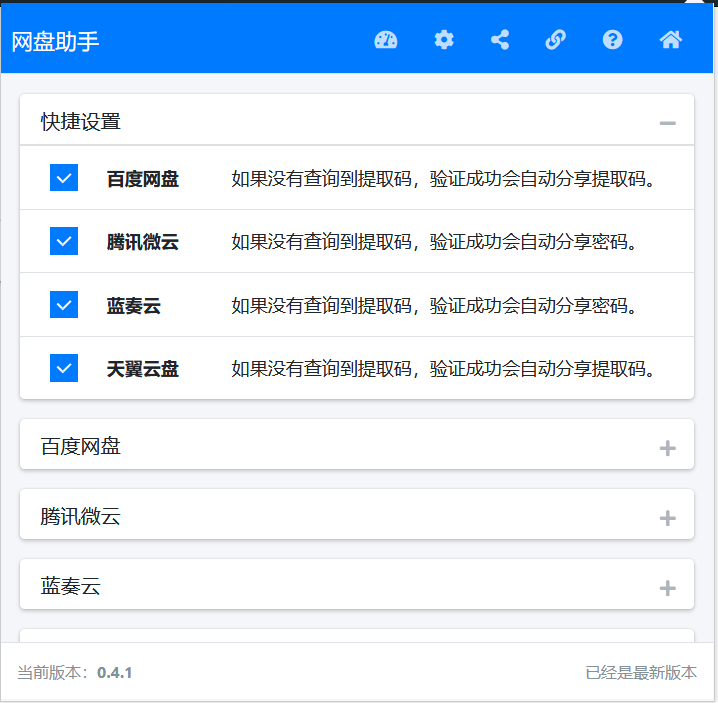The width and height of the screenshot is (718, 703).
Task: Expand the 腾讯微云 section plus icon
Action: click(x=667, y=518)
